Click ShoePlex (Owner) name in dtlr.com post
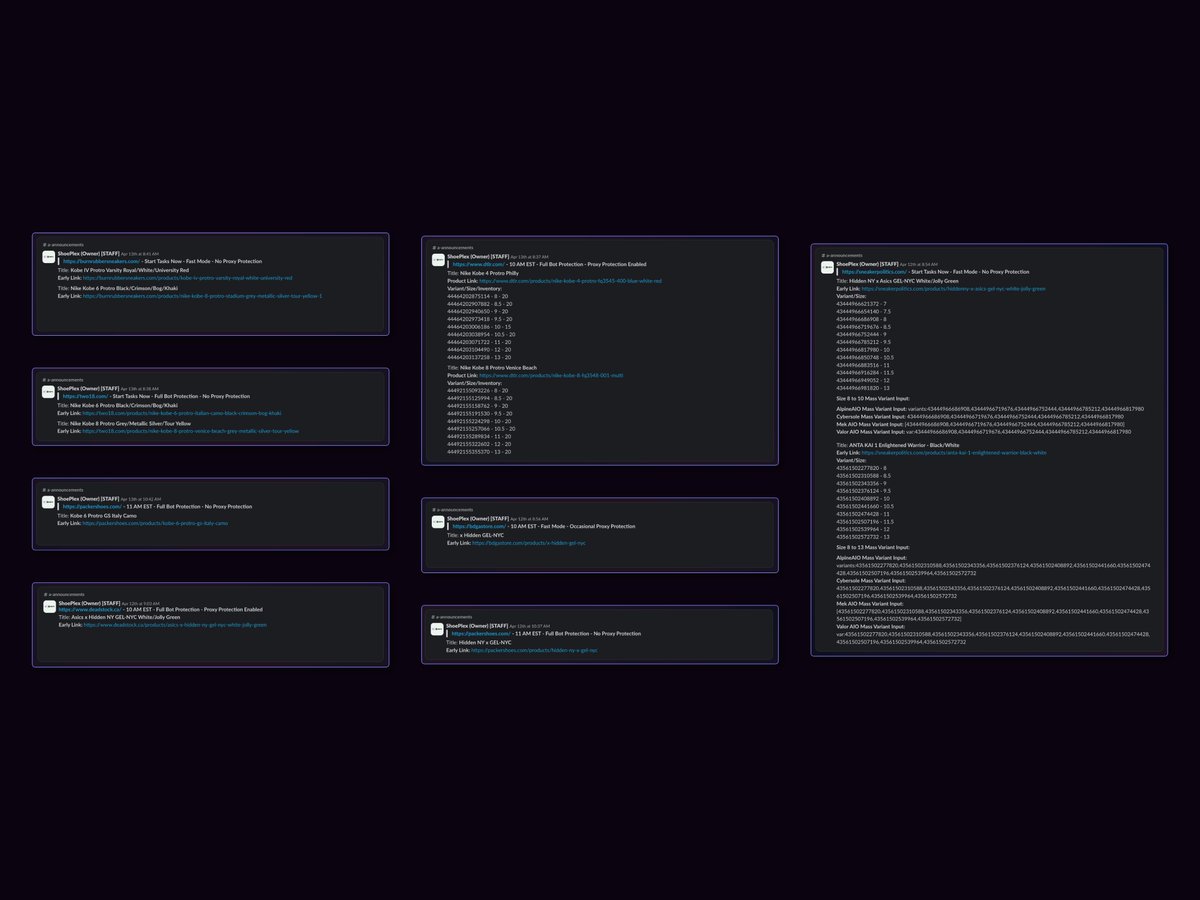 468,257
